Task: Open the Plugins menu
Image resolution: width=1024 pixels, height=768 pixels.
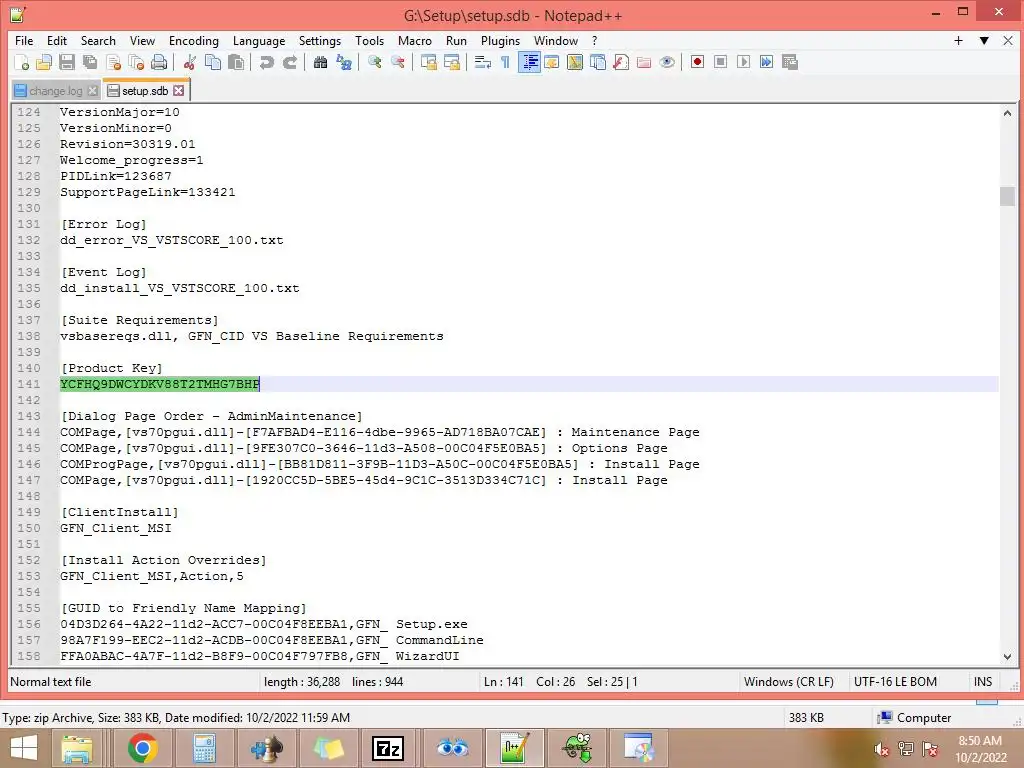Action: (500, 40)
